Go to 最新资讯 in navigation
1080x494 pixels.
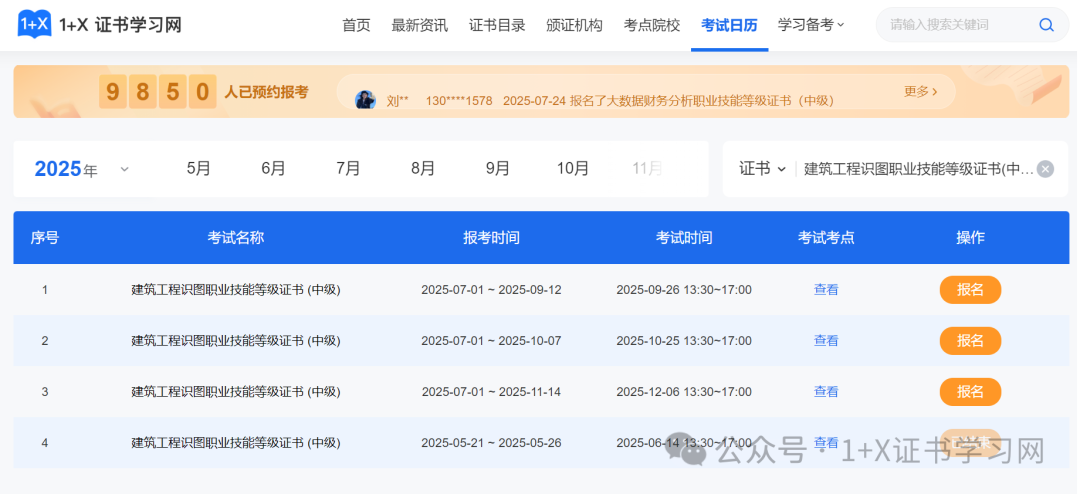[x=419, y=25]
